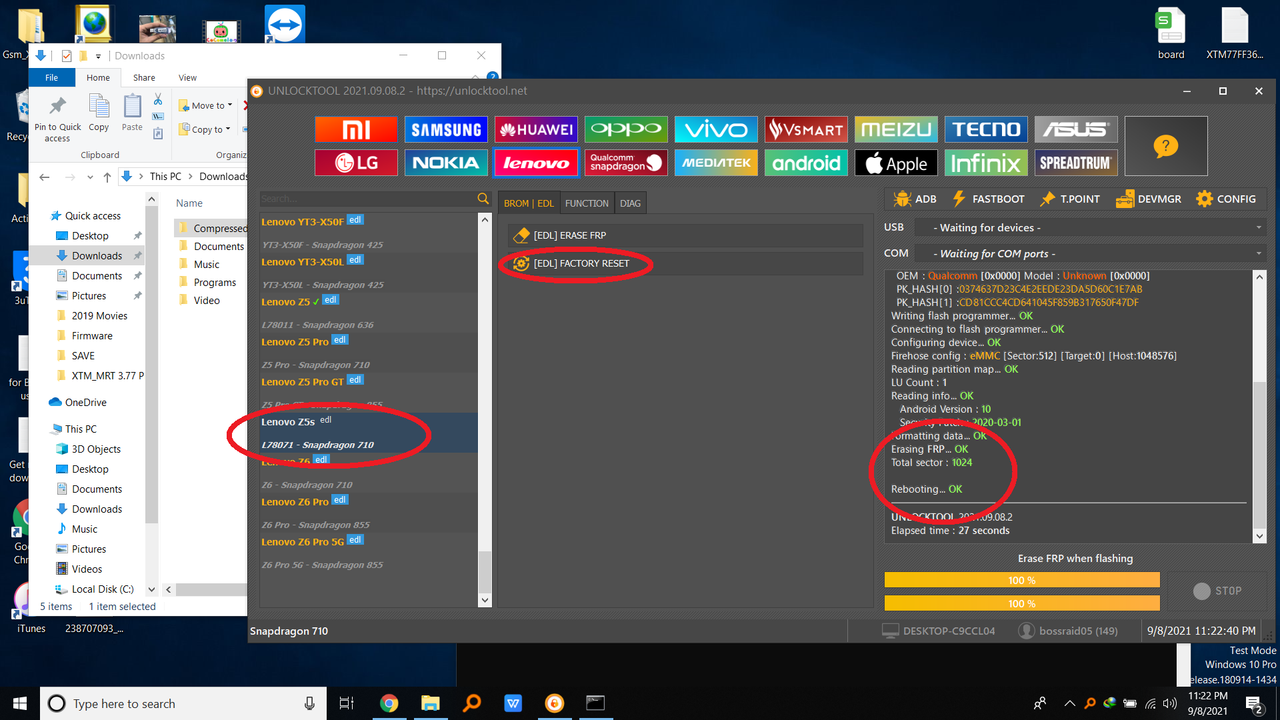This screenshot has width=1280, height=720.
Task: Select the Qualcomm Snapdragon icon
Action: 626,163
